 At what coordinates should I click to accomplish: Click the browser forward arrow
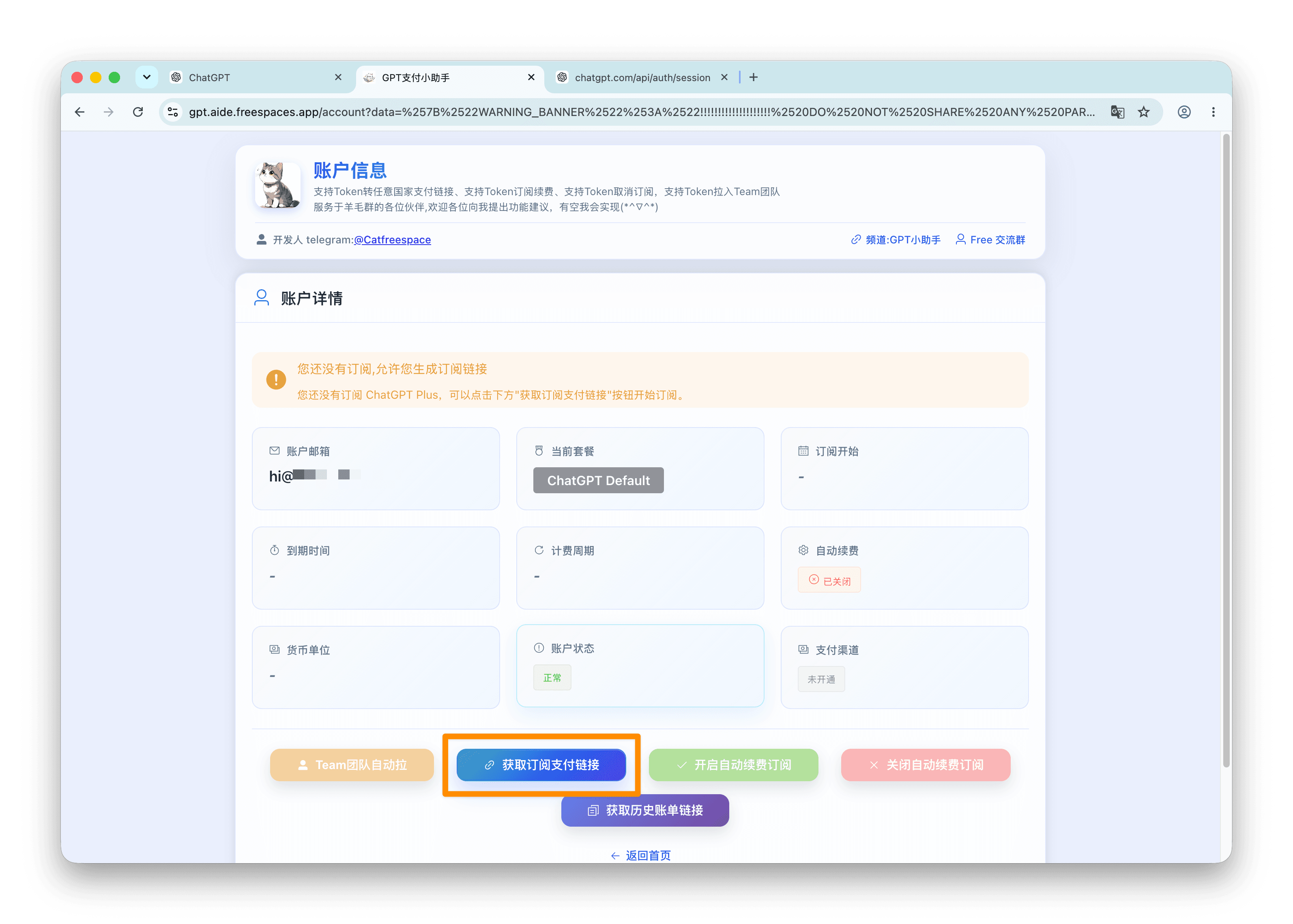coord(108,112)
